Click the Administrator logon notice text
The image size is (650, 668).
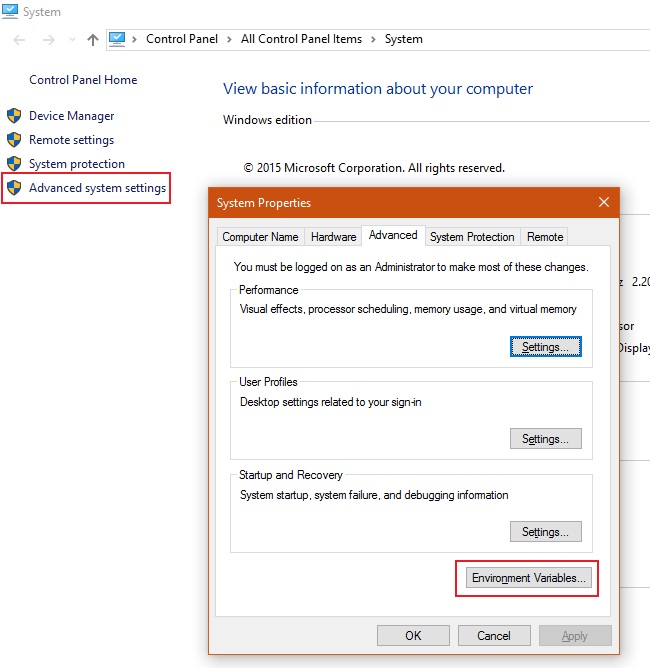tap(411, 267)
